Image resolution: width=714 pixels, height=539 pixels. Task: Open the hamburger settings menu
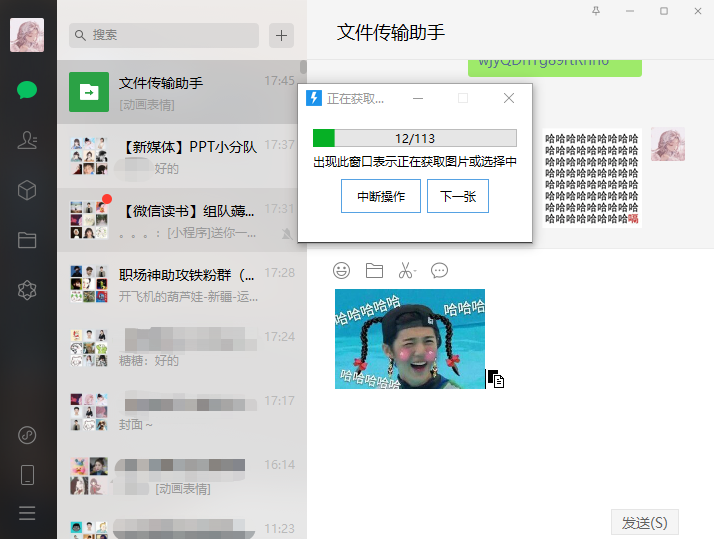27,513
